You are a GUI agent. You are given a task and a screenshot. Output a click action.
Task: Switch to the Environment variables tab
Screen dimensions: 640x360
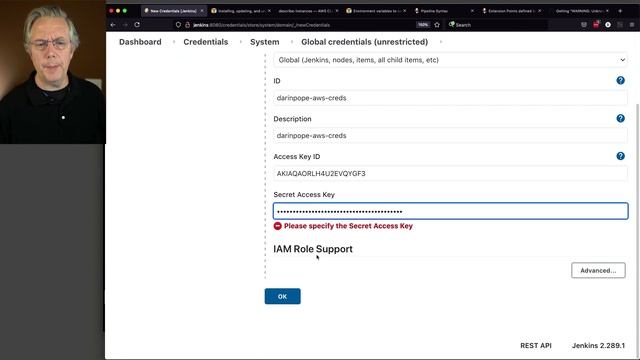click(376, 11)
